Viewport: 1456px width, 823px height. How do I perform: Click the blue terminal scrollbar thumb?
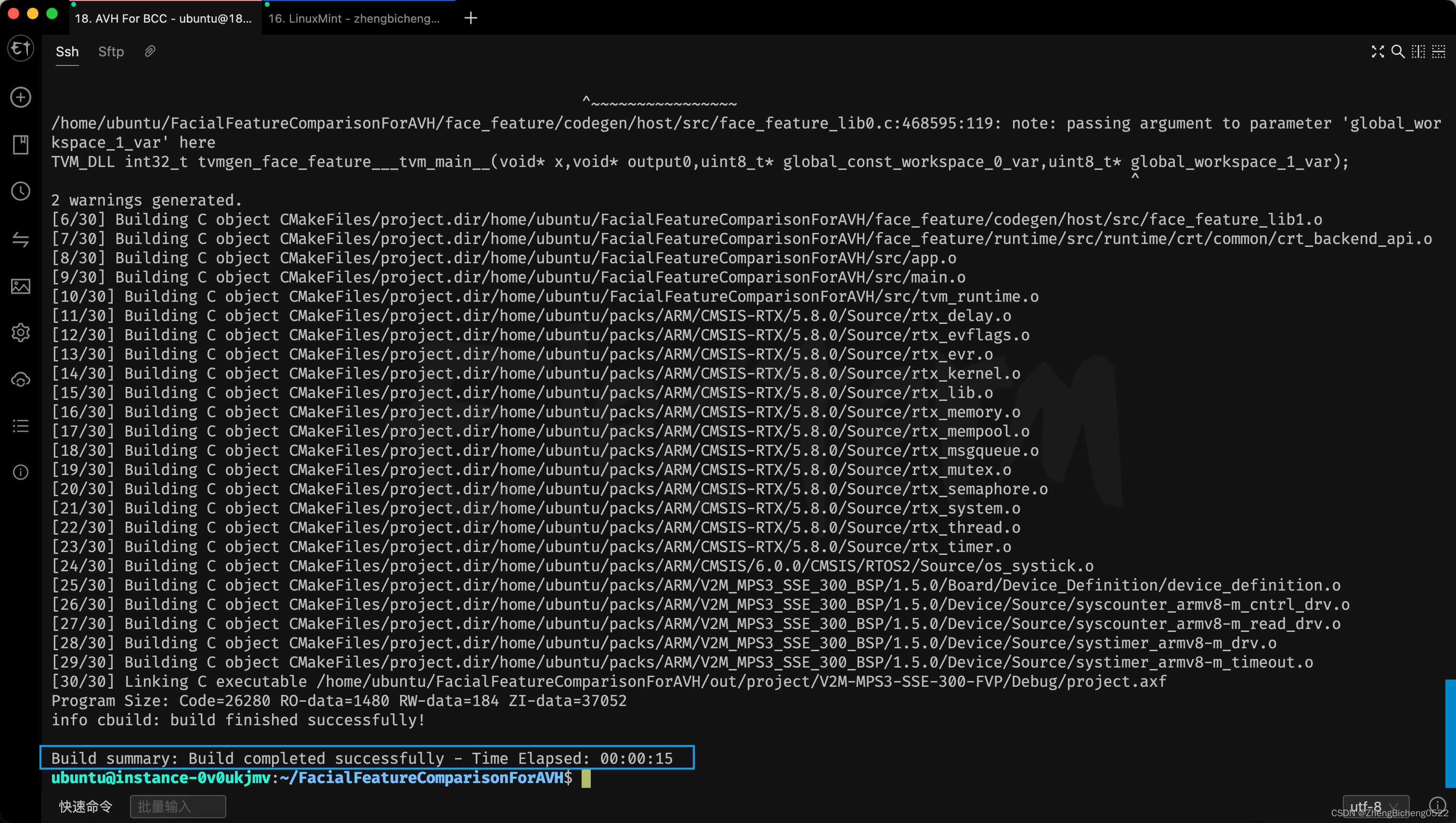tap(1450, 733)
